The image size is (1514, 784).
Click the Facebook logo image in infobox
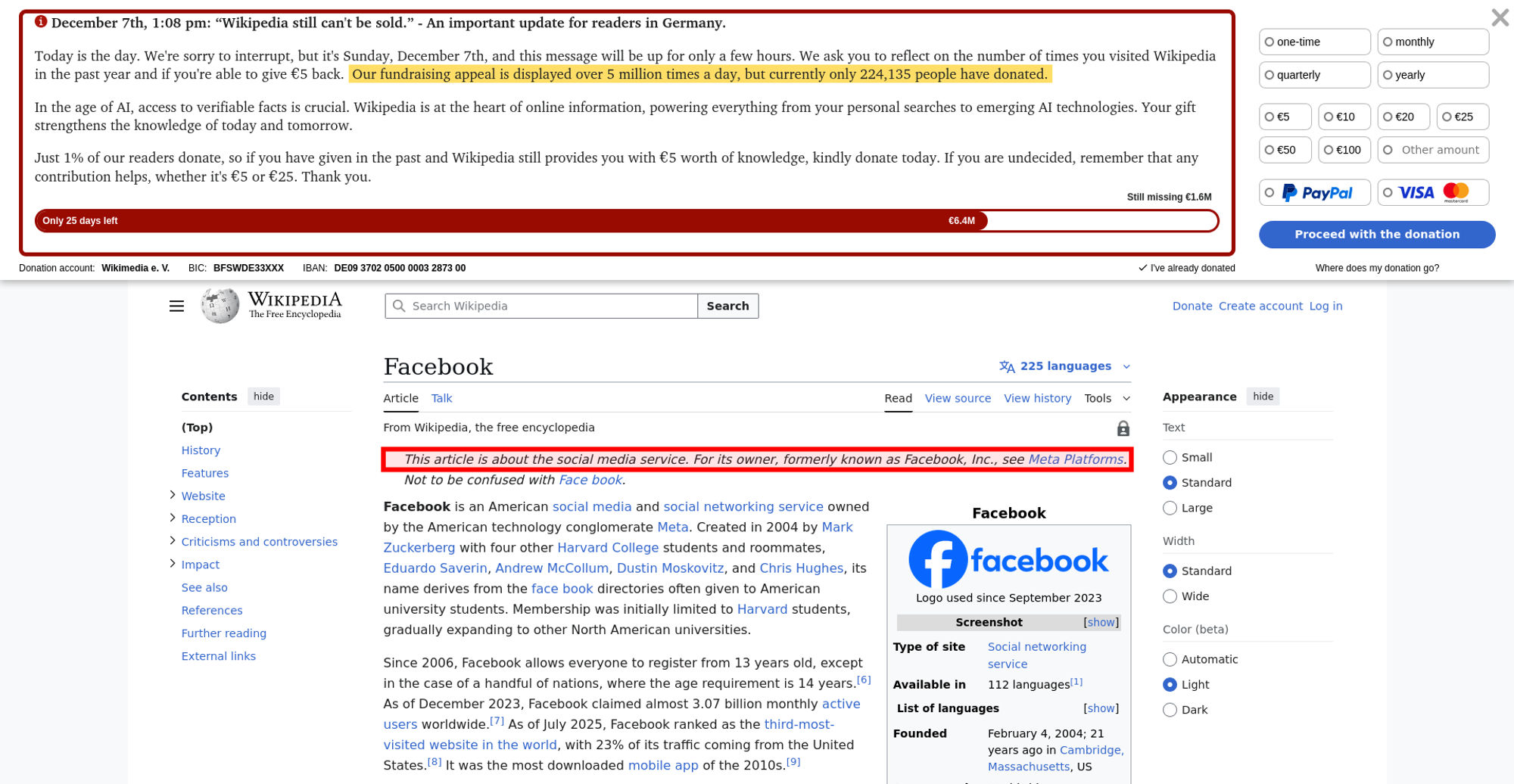pyautogui.click(x=1008, y=559)
